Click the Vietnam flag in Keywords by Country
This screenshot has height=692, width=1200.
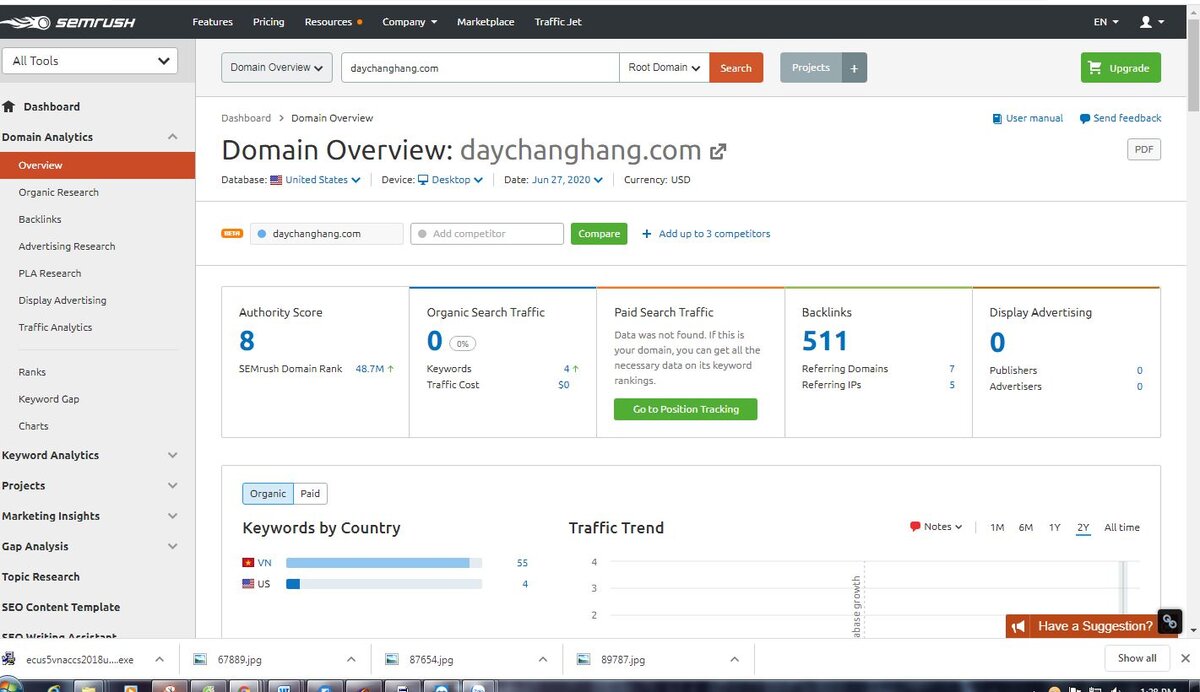point(248,563)
